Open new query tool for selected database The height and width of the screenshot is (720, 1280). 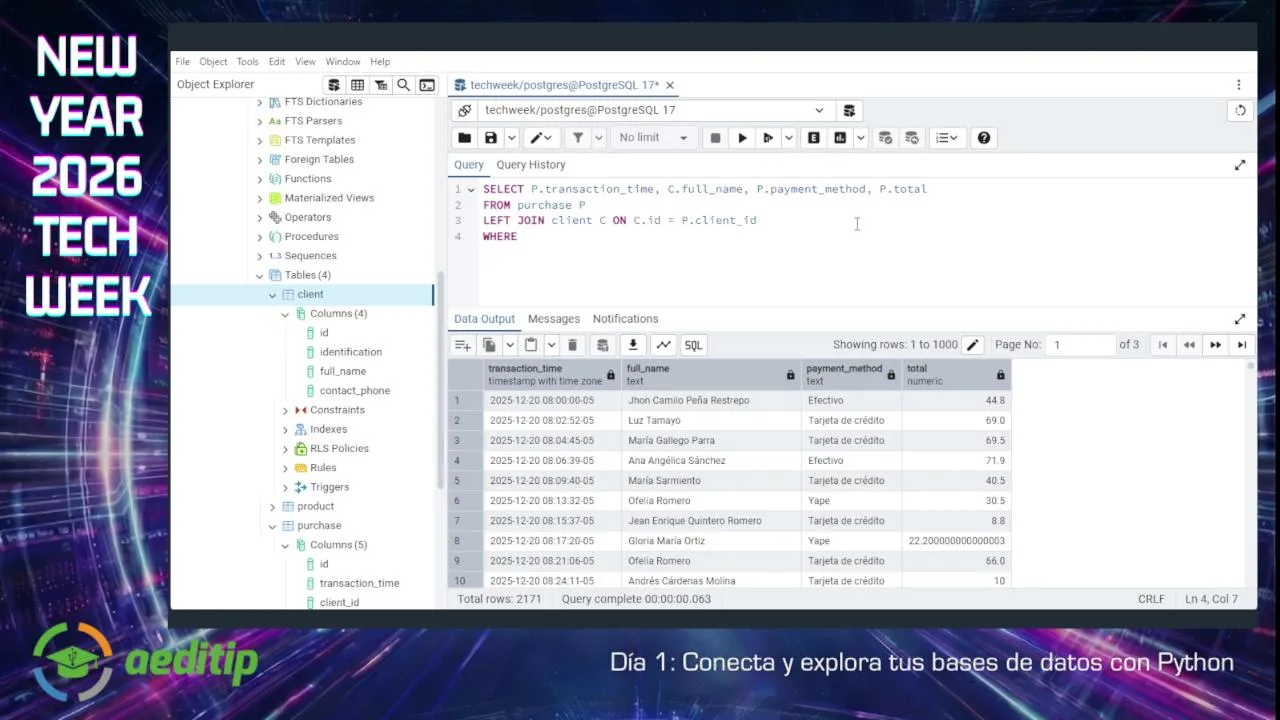point(849,110)
